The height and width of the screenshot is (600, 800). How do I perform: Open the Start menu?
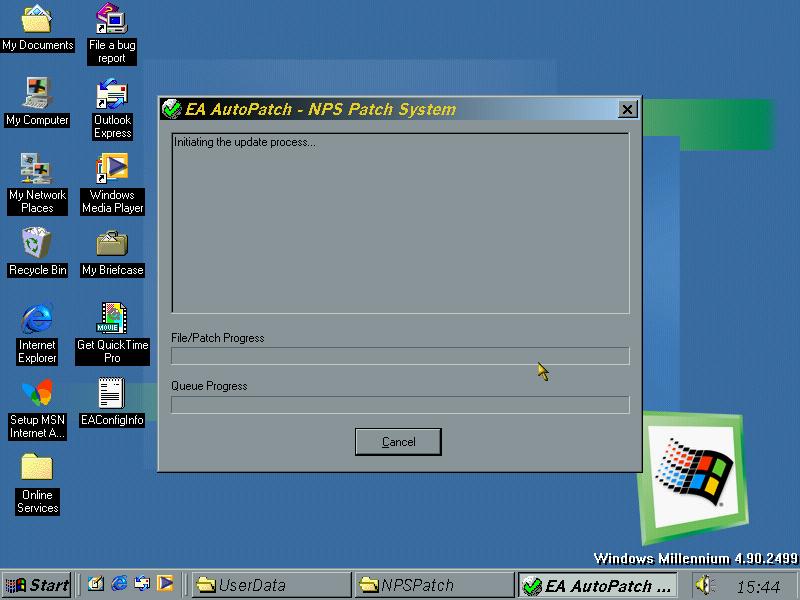pos(37,585)
